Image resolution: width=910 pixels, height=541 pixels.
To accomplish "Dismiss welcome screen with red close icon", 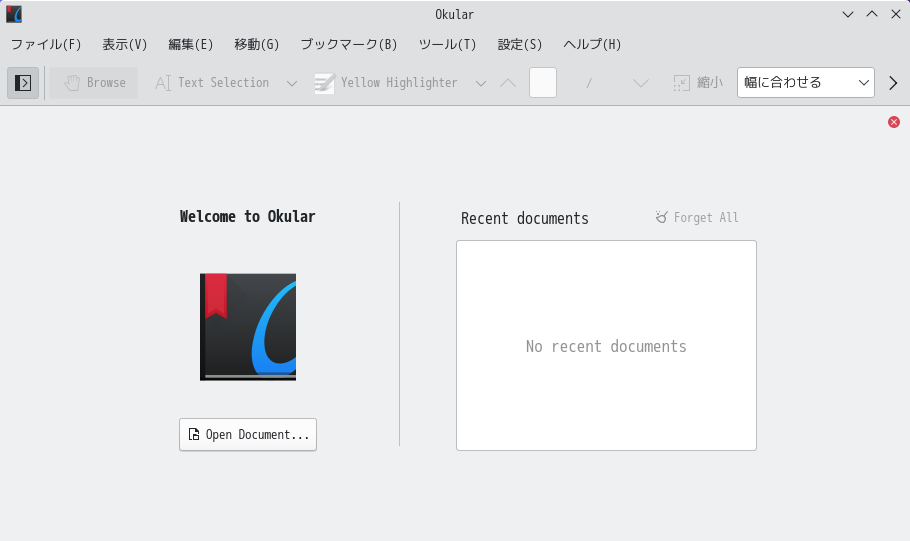I will (894, 122).
